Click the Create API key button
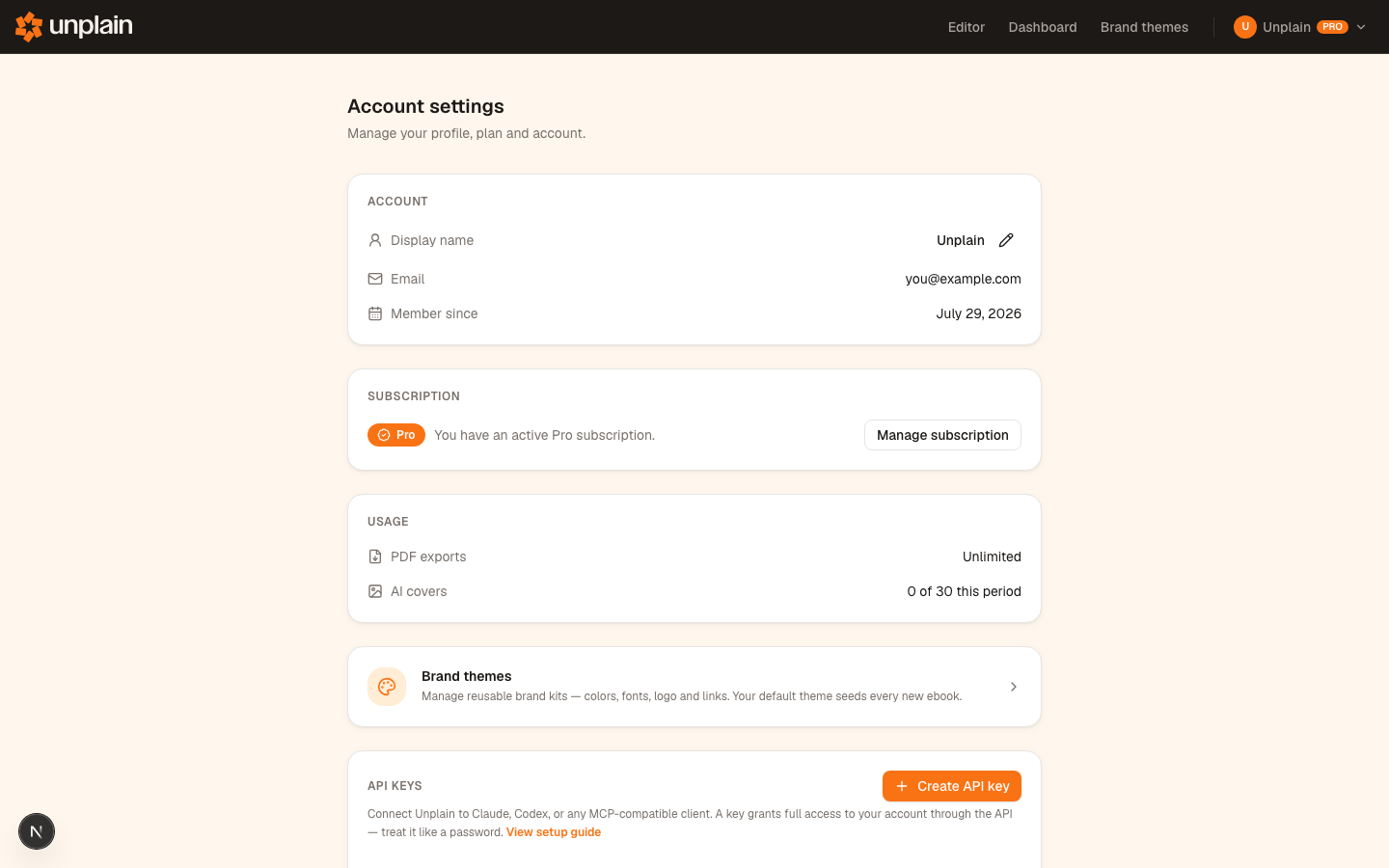1389x868 pixels. click(952, 786)
